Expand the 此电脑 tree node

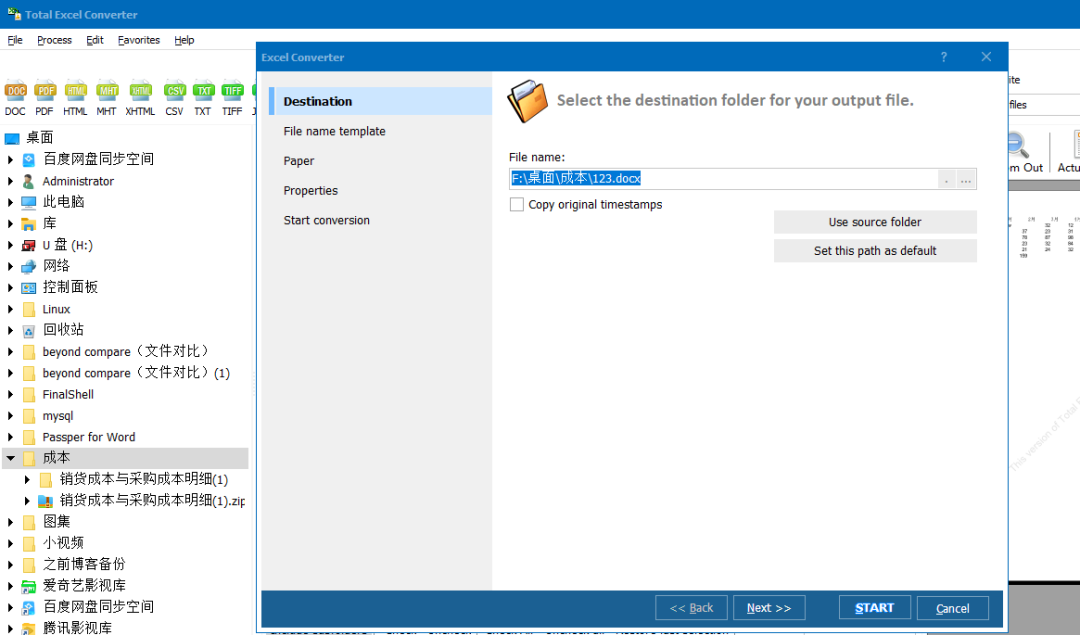(8, 202)
